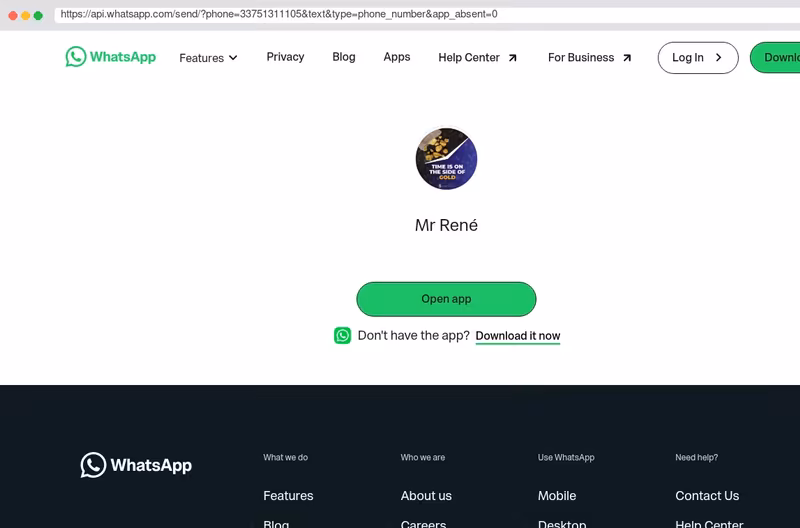Screen dimensions: 800x528
Task: Click the Log In arrow chevron
Action: [718, 58]
